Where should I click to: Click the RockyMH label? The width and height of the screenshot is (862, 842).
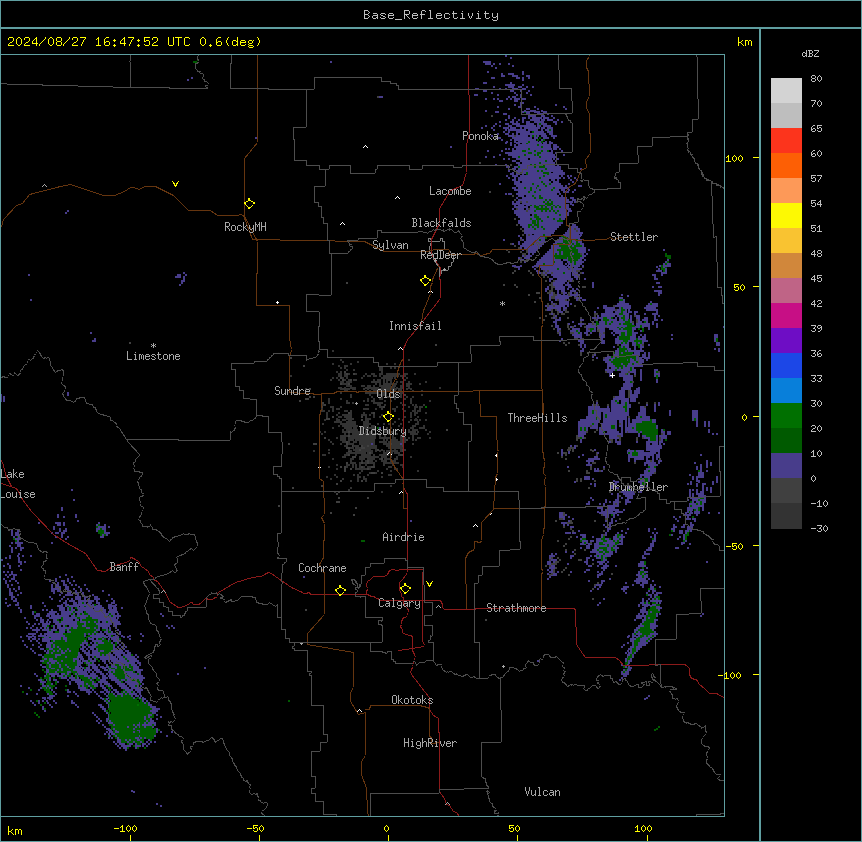click(245, 227)
